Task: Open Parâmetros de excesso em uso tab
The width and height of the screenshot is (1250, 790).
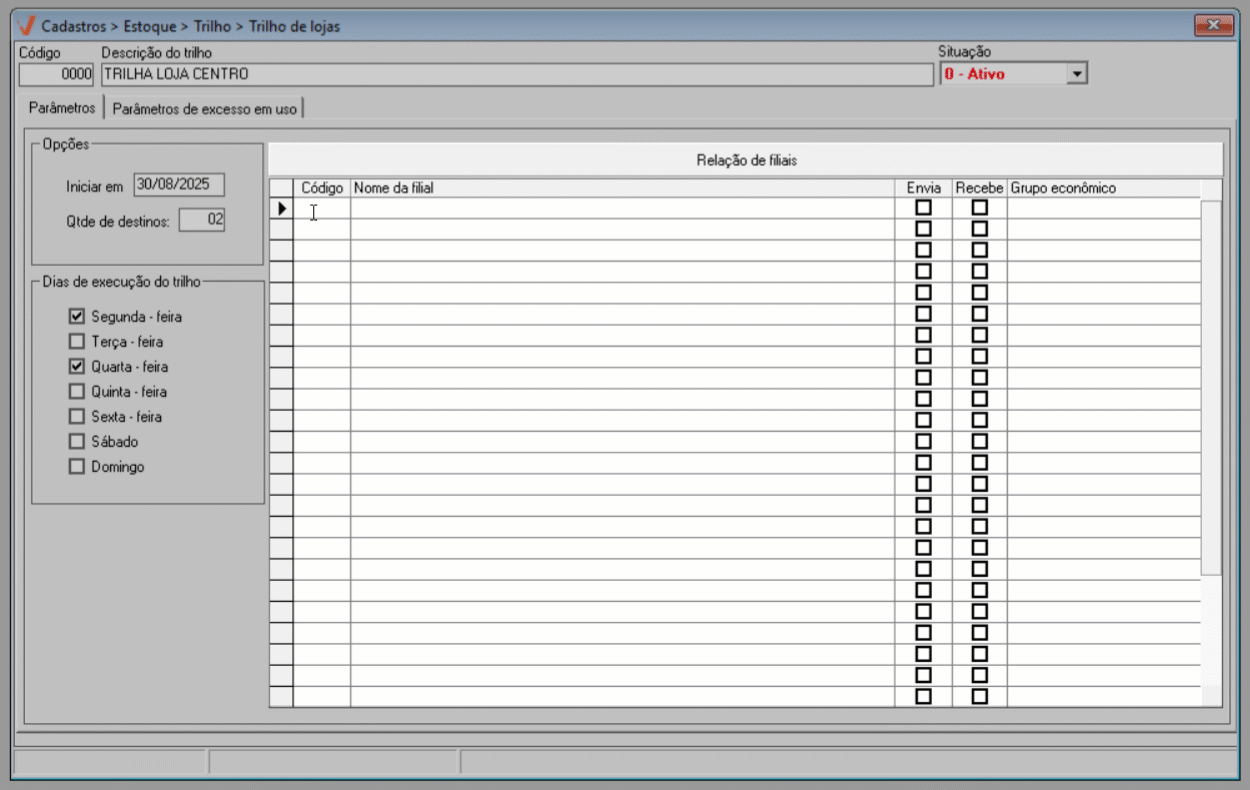Action: pos(205,108)
